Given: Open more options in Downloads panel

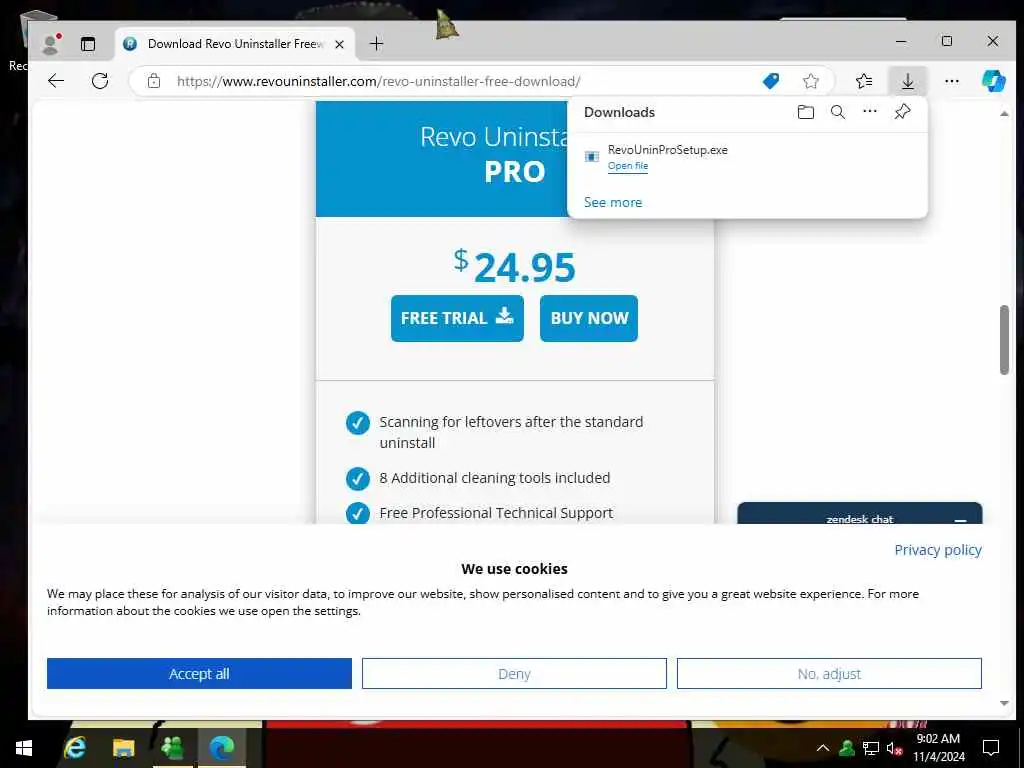Looking at the screenshot, I should 870,112.
